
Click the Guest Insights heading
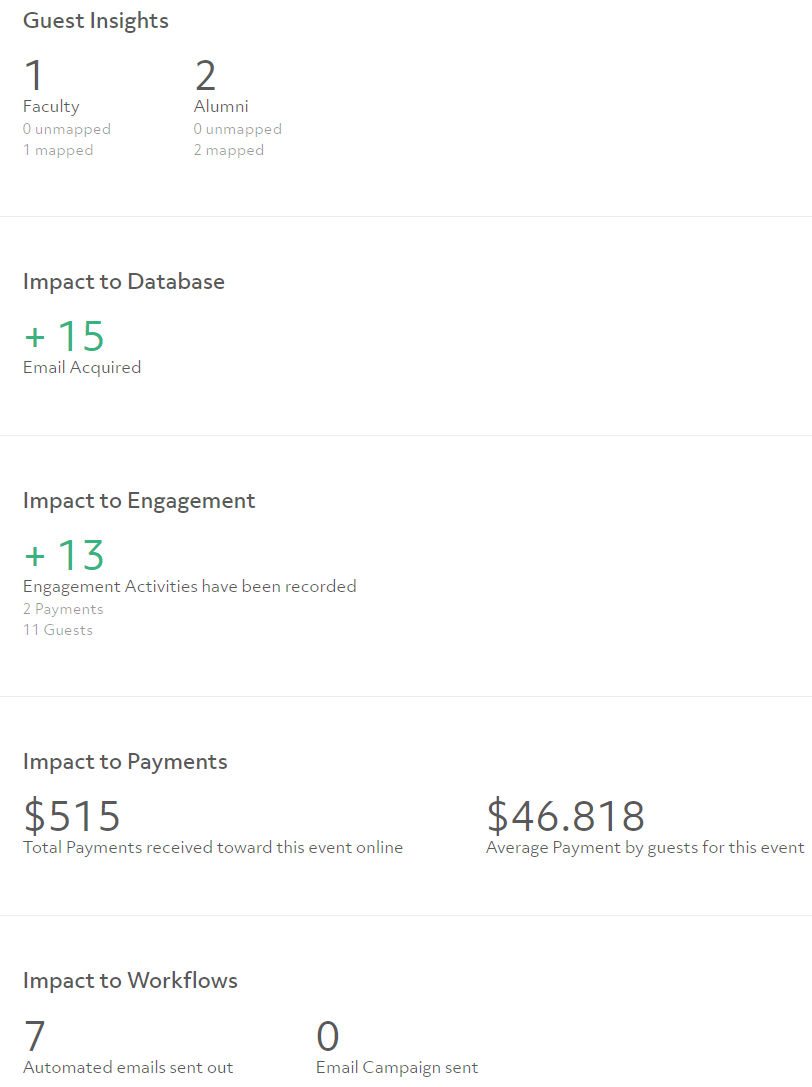96,21
